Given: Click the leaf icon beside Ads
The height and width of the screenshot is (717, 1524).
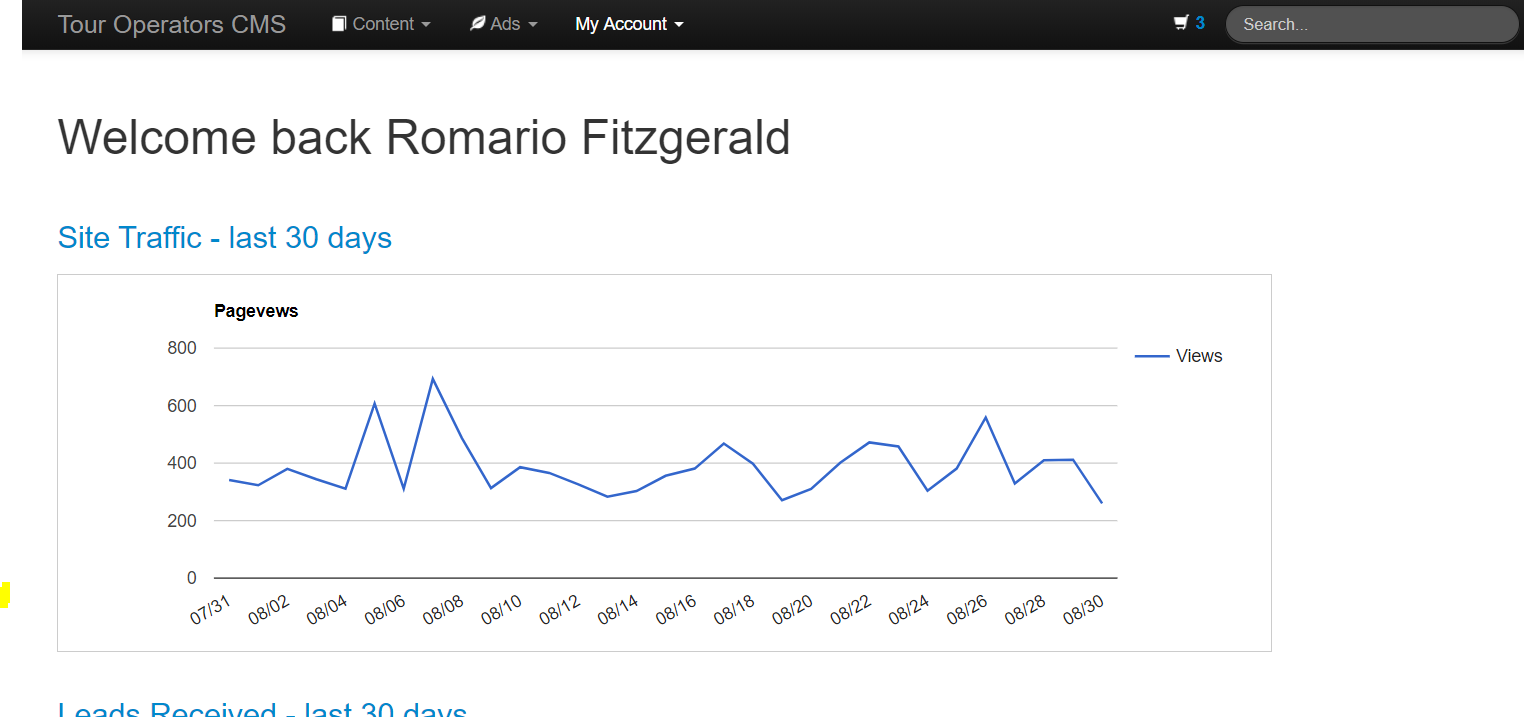Looking at the screenshot, I should tap(478, 24).
